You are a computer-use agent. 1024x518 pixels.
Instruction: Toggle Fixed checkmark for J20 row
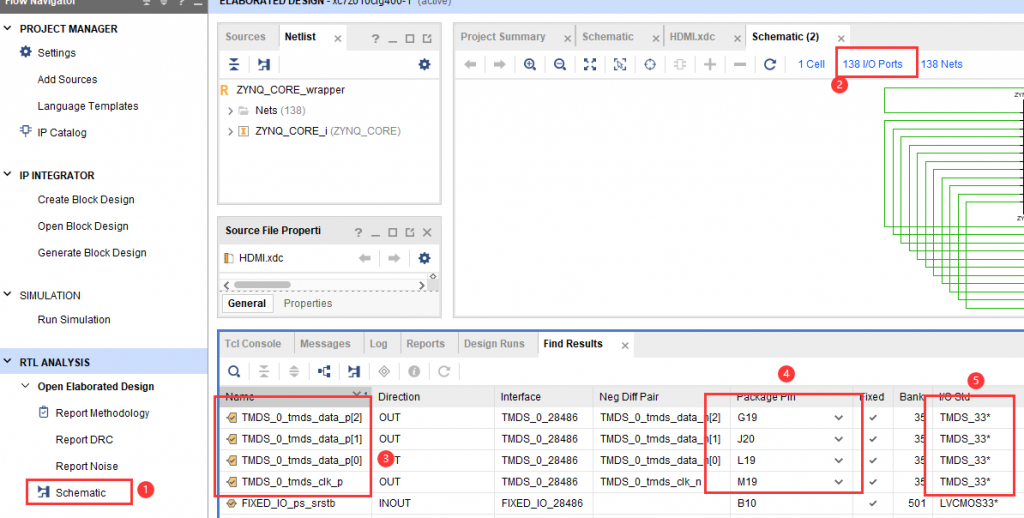click(x=873, y=438)
